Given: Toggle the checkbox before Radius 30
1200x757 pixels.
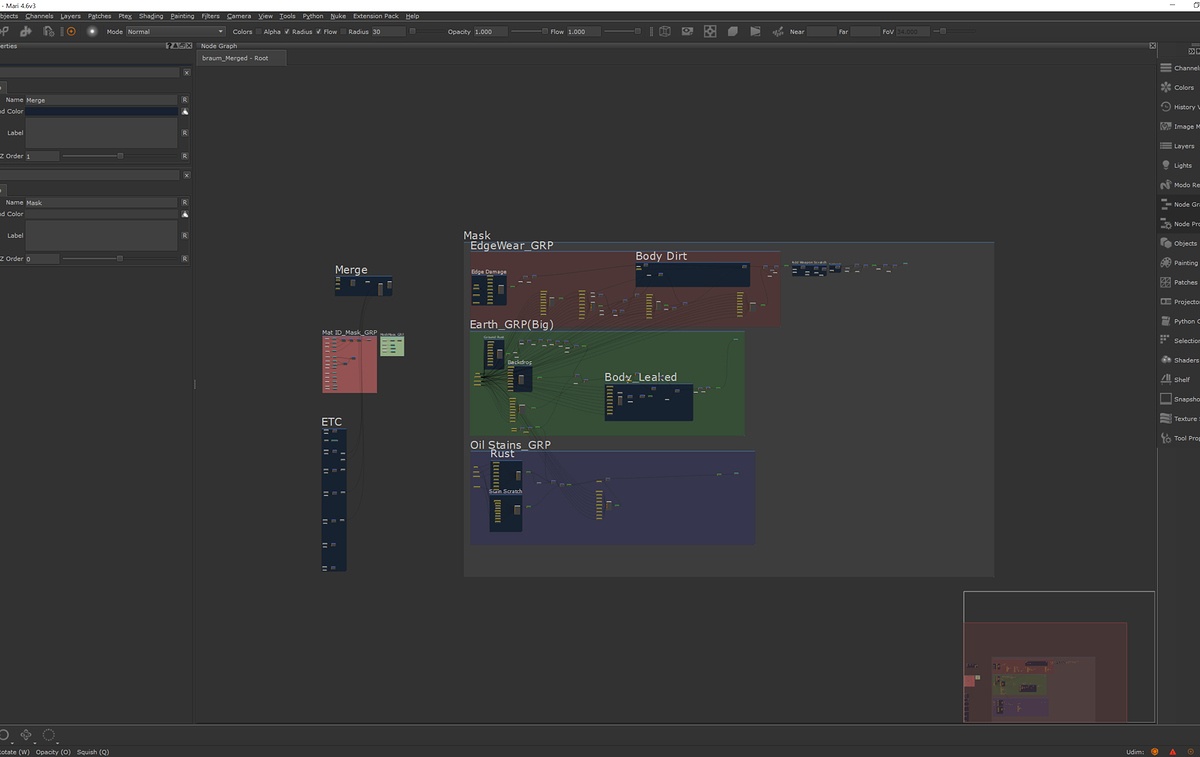Looking at the screenshot, I should pyautogui.click(x=343, y=32).
